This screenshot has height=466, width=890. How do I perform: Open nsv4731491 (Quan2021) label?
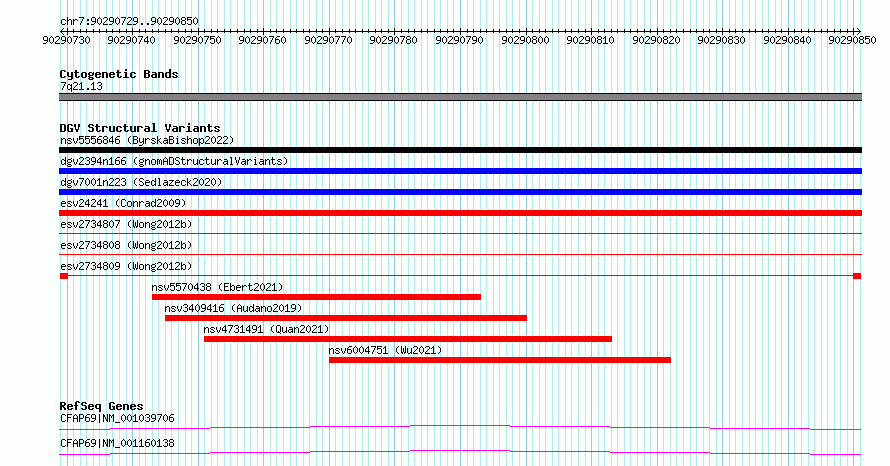(x=266, y=329)
